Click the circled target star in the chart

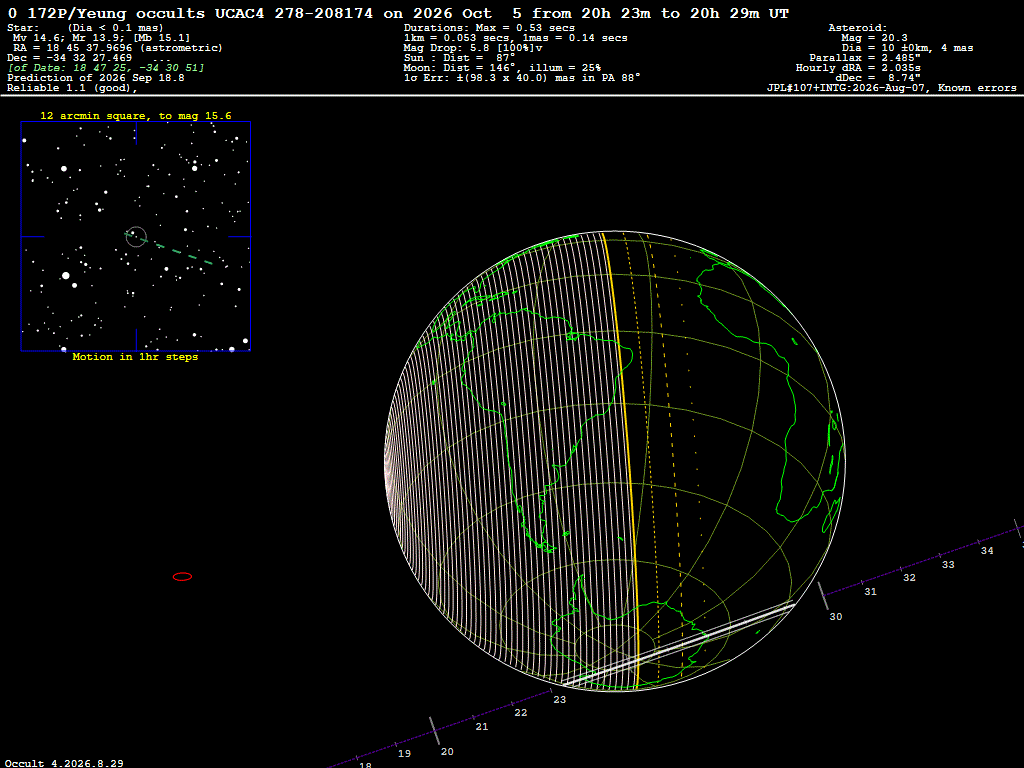[x=136, y=236]
